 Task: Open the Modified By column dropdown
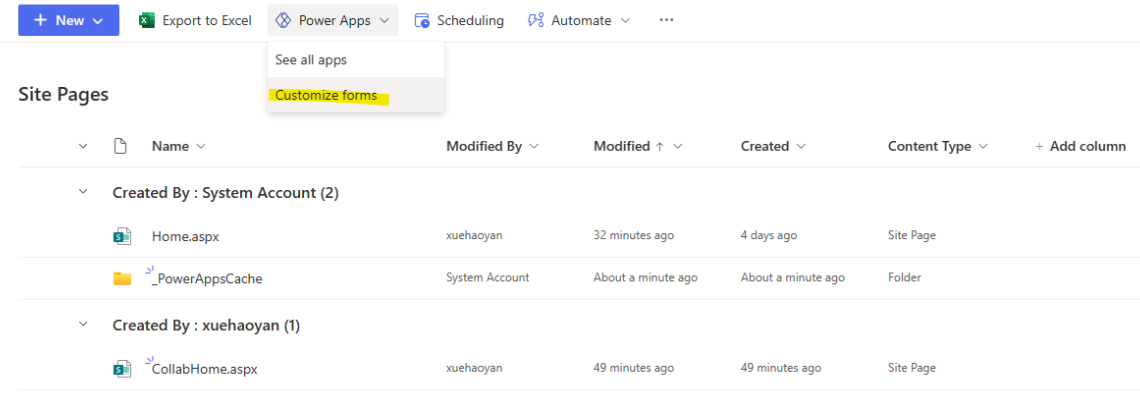492,146
